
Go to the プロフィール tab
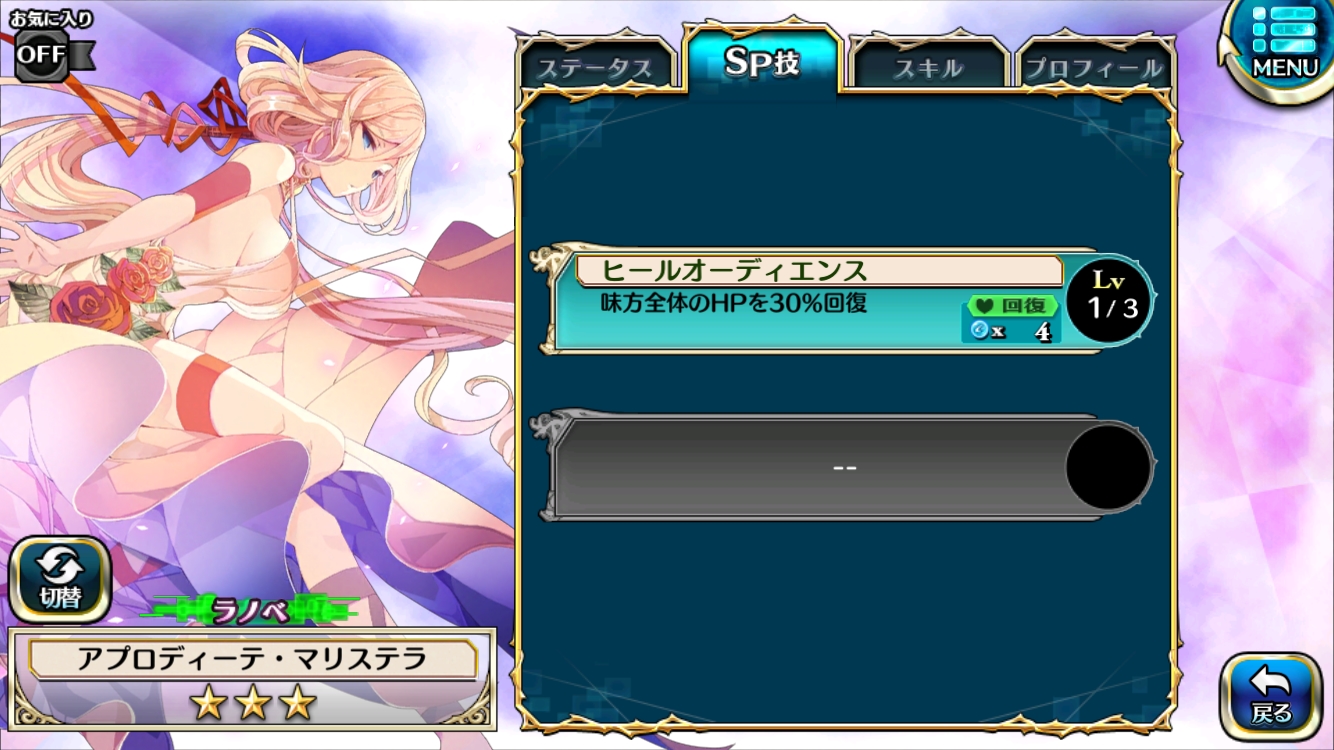(x=1095, y=65)
